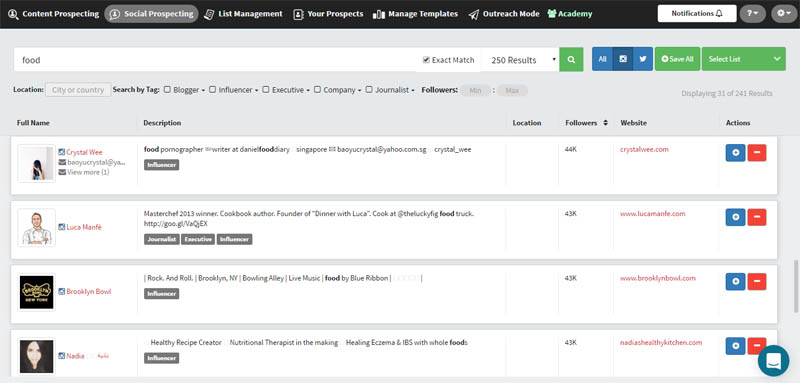Screen dimensions: 800x383
Task: Open the chat support bubble
Action: pos(773,361)
